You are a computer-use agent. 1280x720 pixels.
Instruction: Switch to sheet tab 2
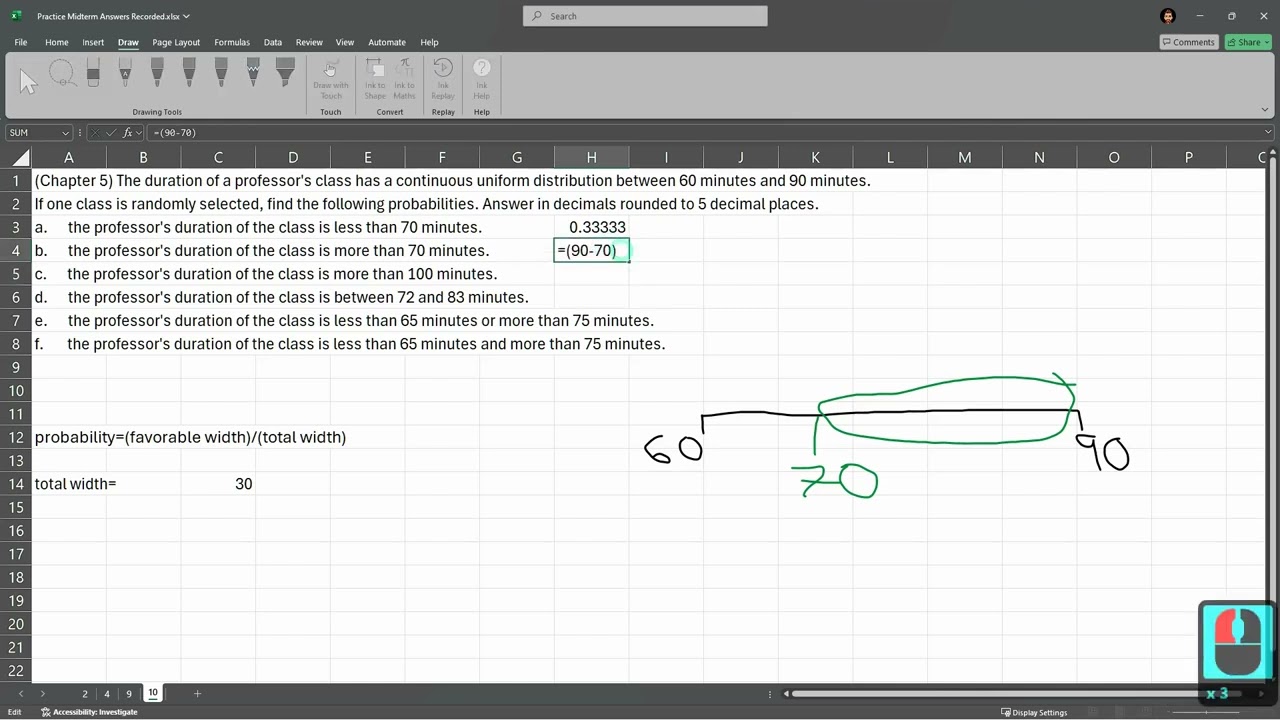tap(85, 693)
